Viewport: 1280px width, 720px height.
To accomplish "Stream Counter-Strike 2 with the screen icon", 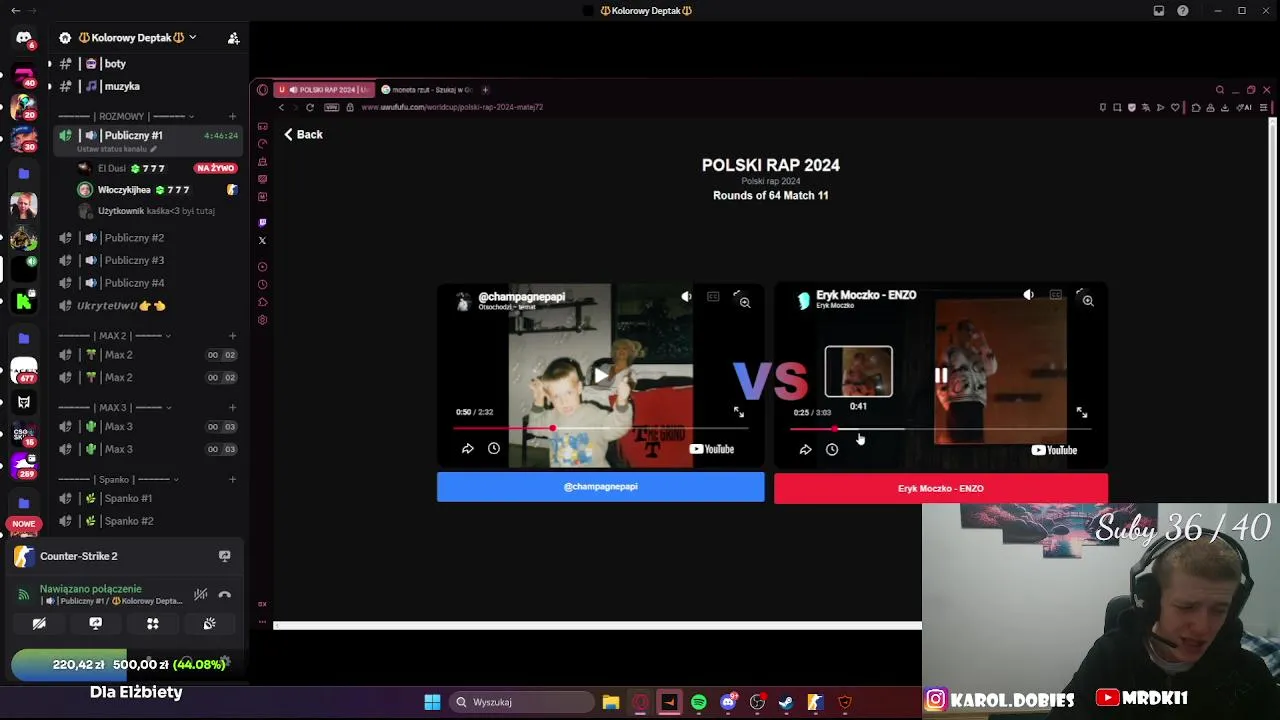I will (x=224, y=556).
